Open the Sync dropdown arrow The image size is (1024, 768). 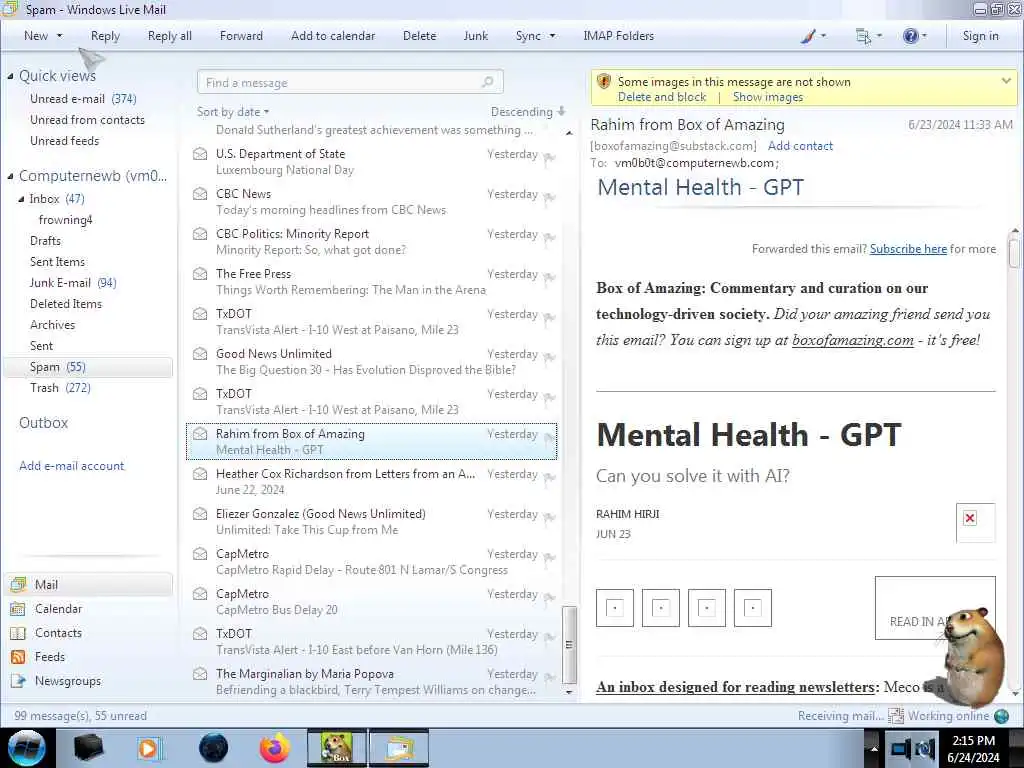pos(552,36)
